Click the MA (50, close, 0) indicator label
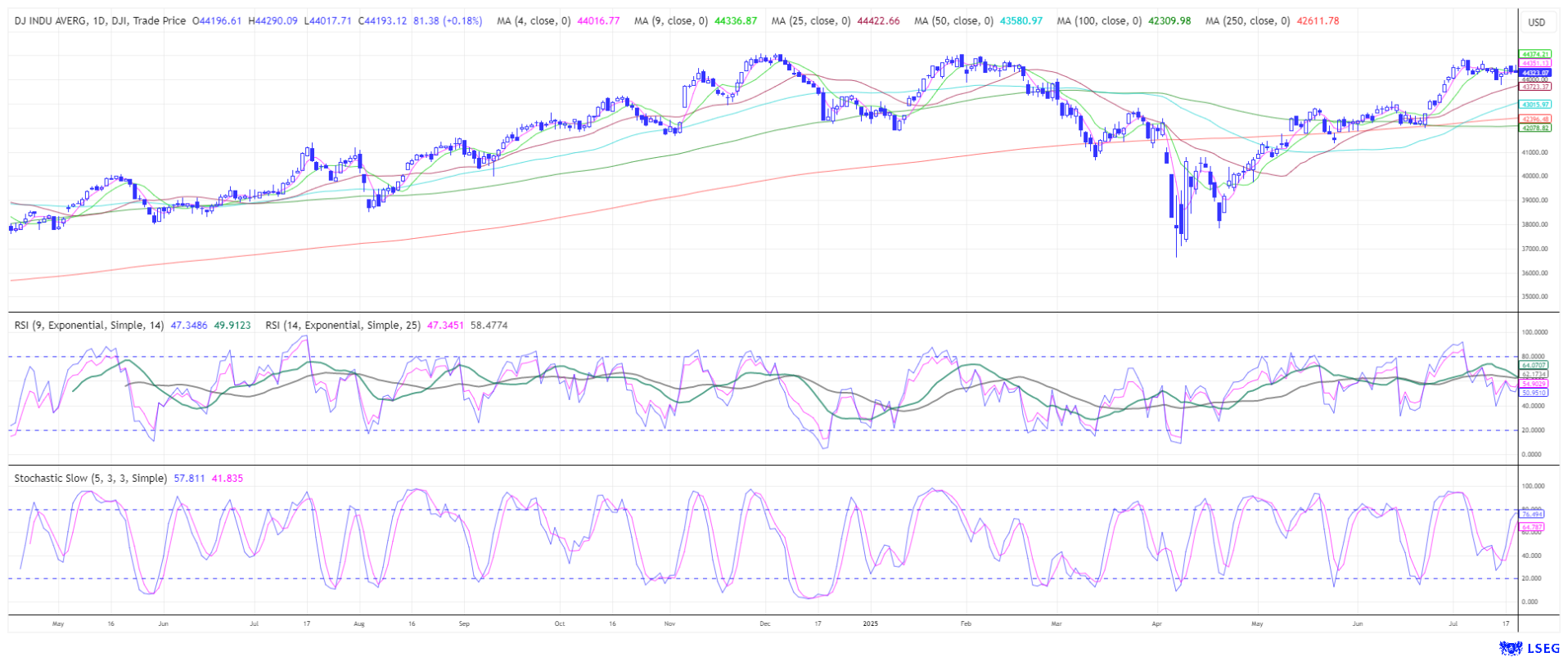Image resolution: width=1568 pixels, height=657 pixels. pyautogui.click(x=953, y=21)
